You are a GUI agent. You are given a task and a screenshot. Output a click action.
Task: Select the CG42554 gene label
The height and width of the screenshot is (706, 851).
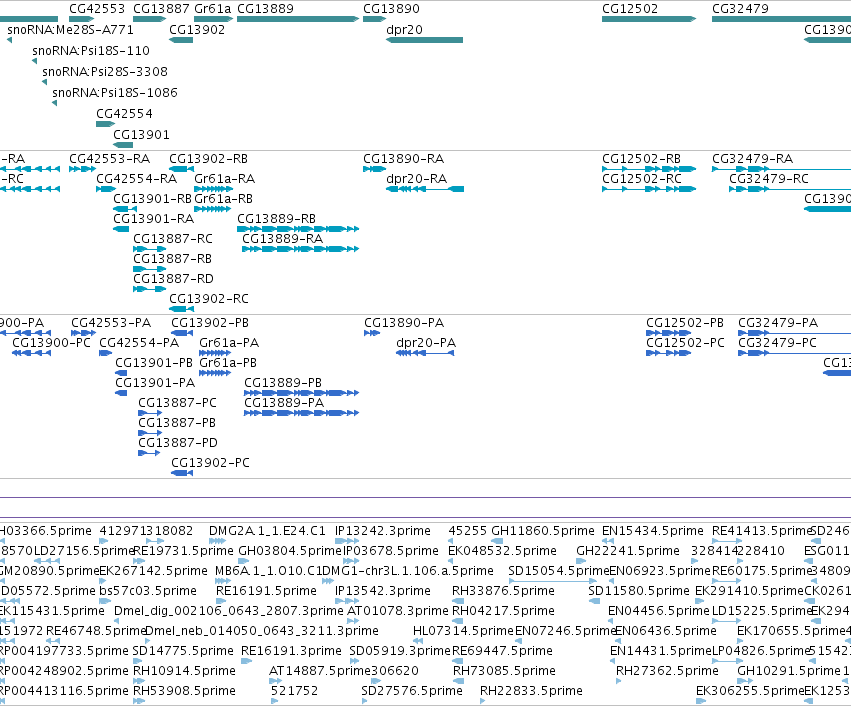point(124,114)
